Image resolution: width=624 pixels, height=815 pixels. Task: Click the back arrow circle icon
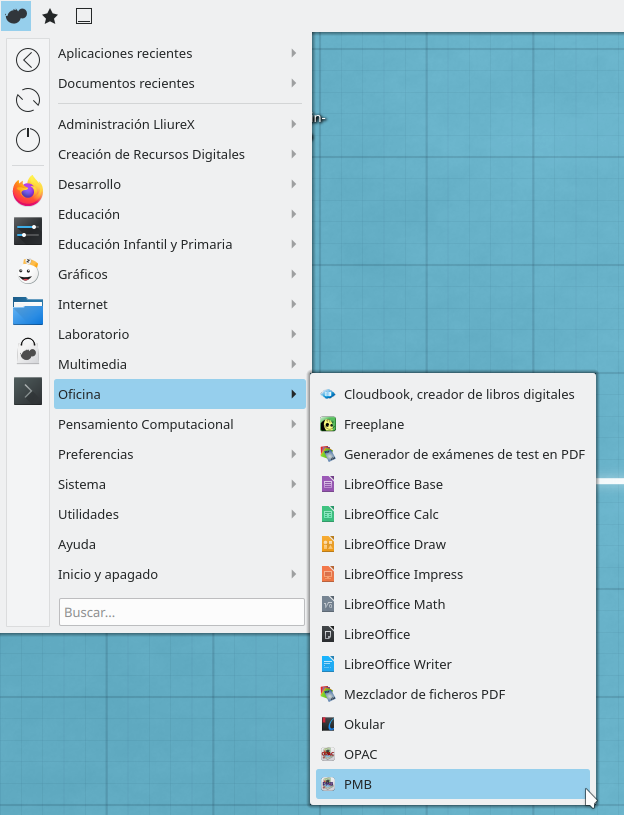pos(28,60)
